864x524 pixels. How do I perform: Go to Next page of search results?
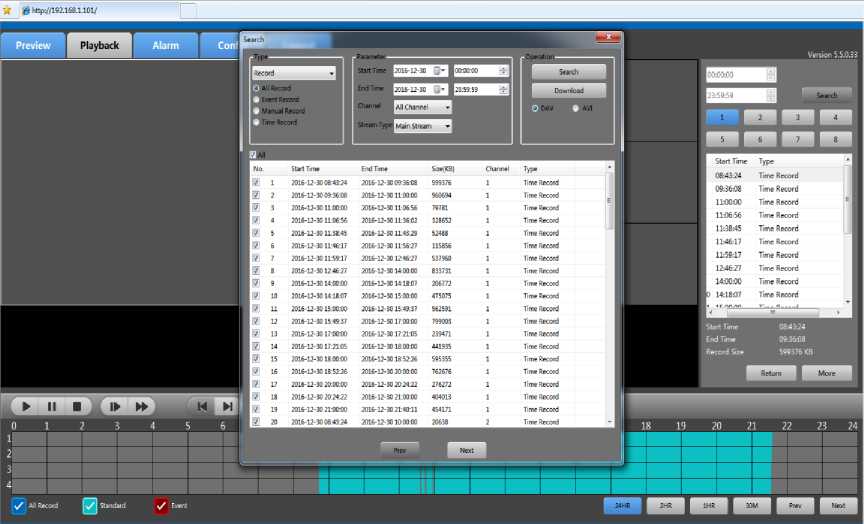(466, 451)
